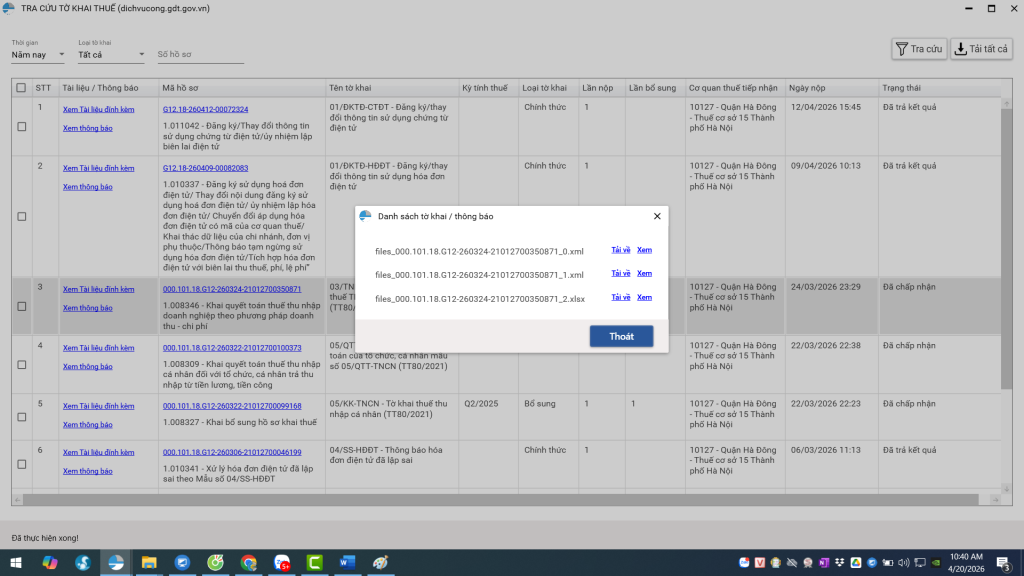Open File Explorer from the taskbar

pyautogui.click(x=148, y=563)
